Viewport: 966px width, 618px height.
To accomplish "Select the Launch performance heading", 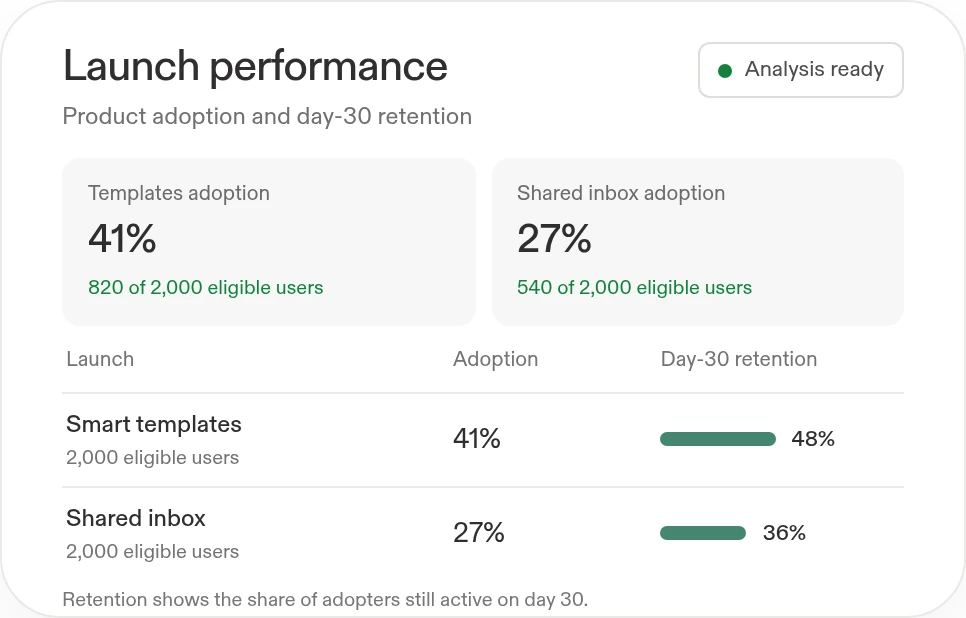I will 255,66.
